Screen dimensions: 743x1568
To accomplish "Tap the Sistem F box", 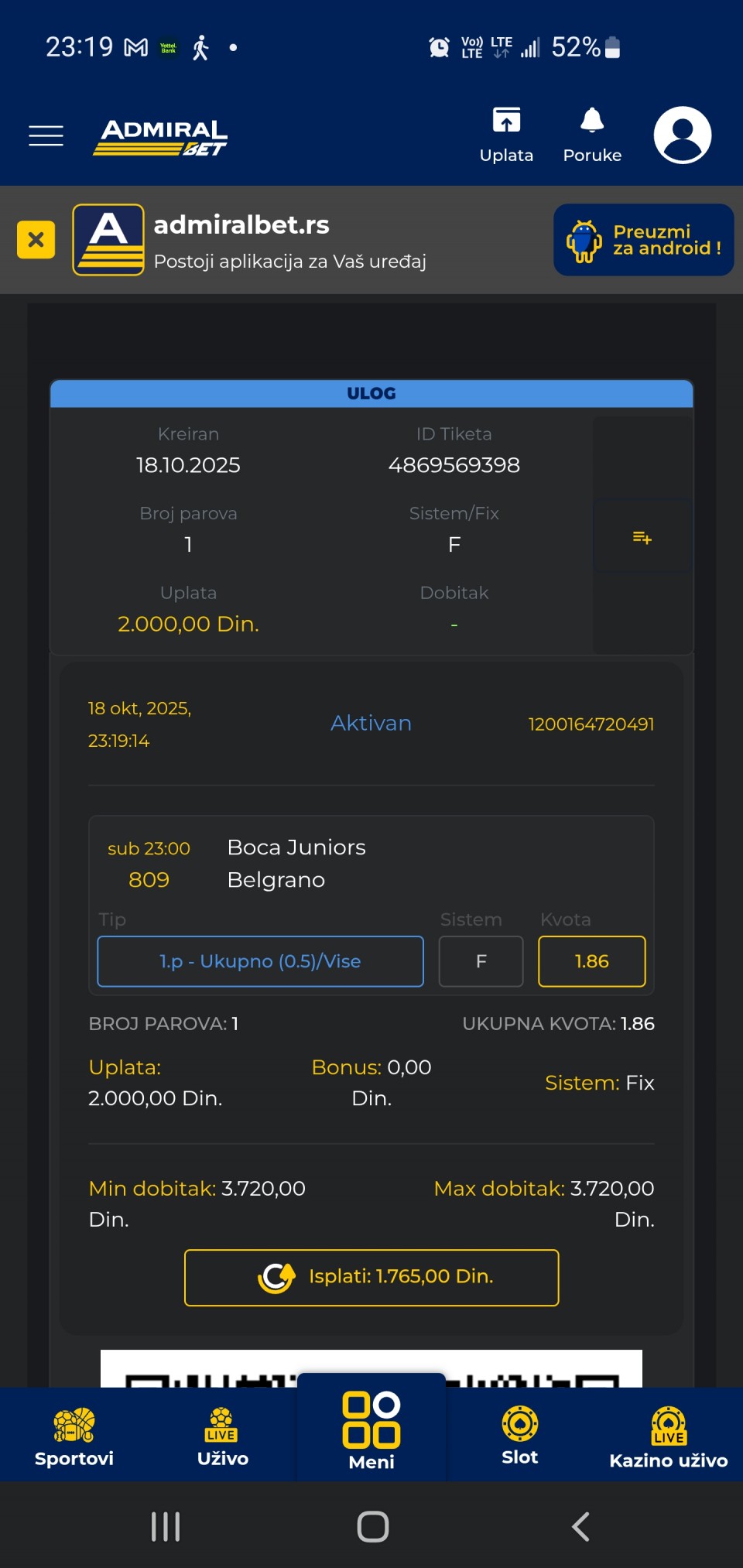I will (x=481, y=961).
